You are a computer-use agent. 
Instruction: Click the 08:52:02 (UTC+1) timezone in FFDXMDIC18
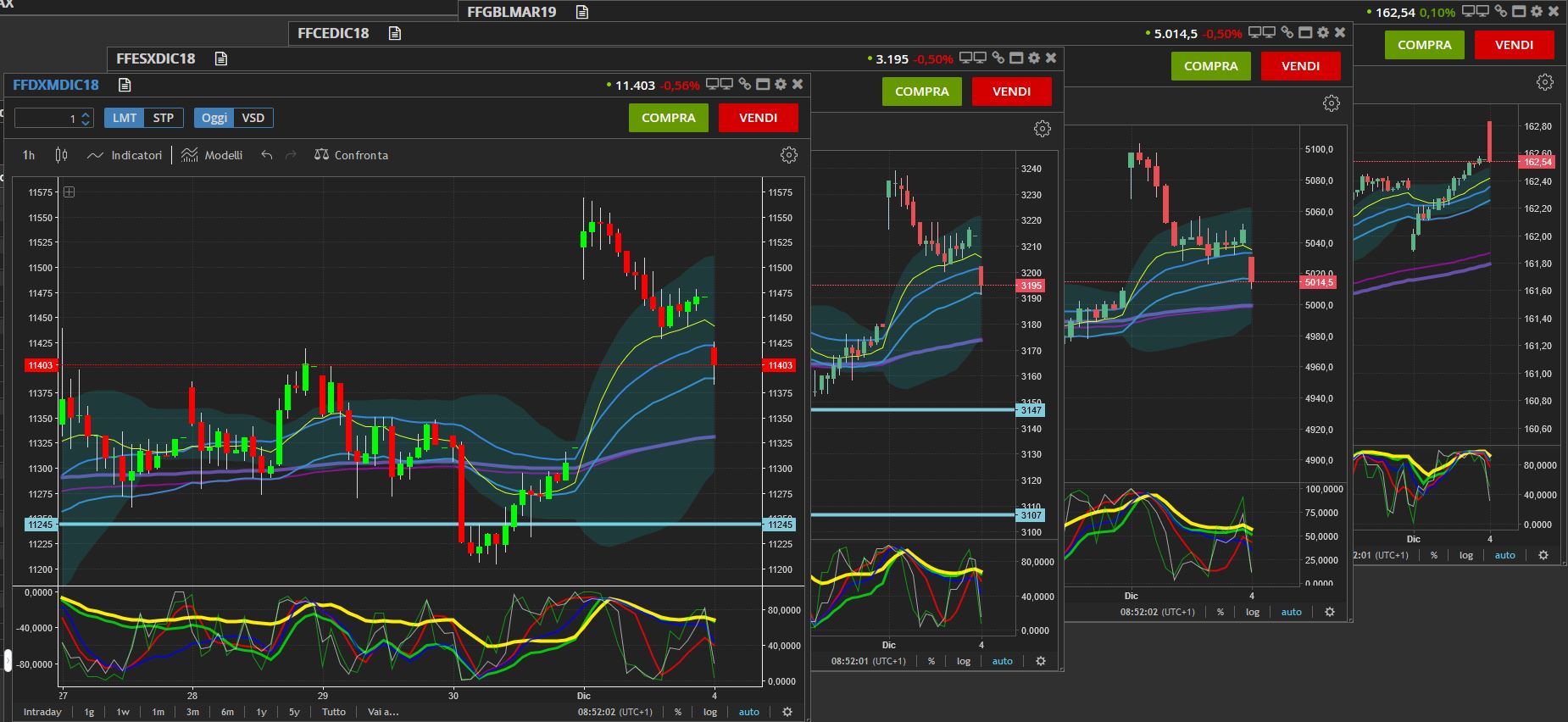point(615,712)
